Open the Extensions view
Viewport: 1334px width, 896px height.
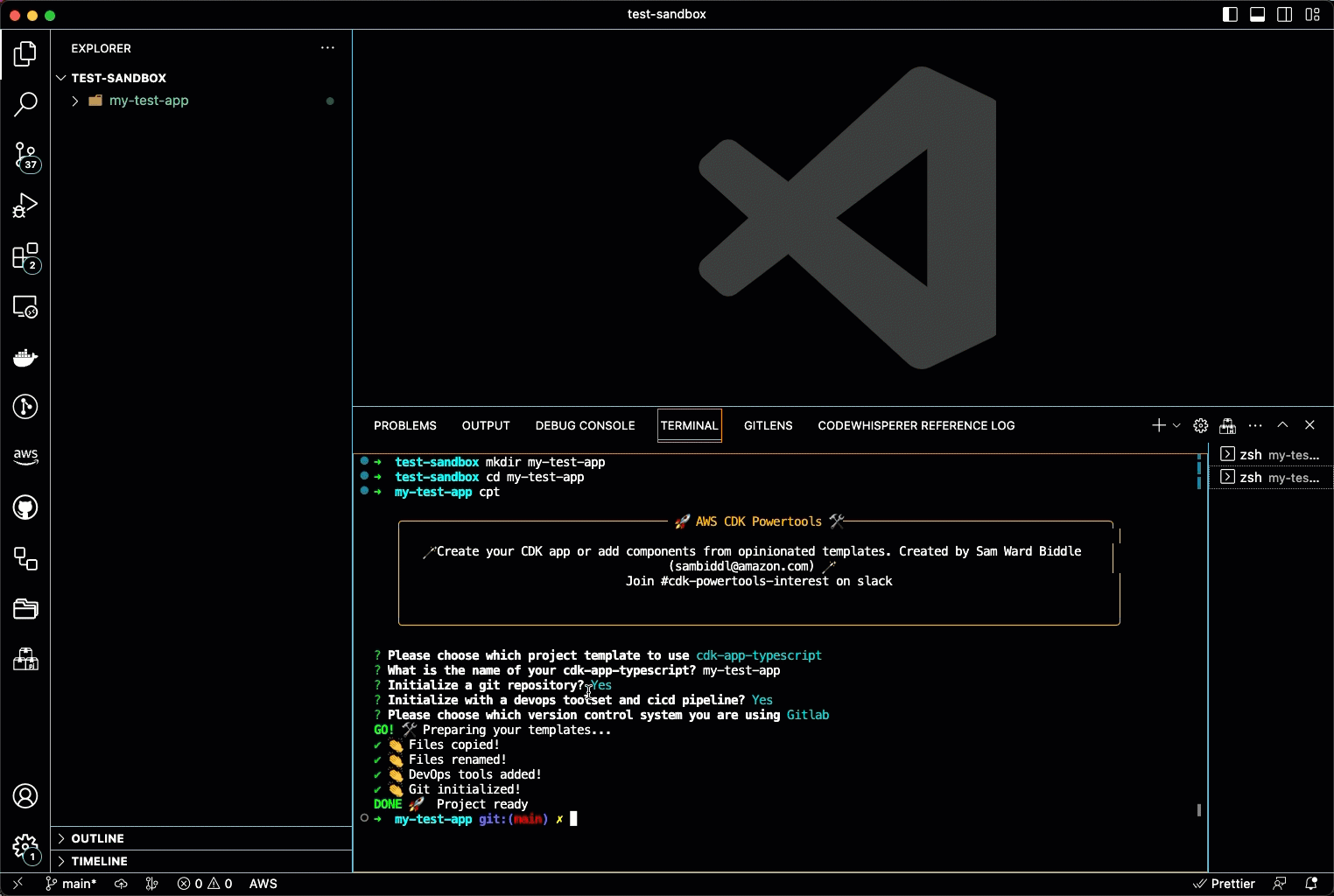(25, 256)
